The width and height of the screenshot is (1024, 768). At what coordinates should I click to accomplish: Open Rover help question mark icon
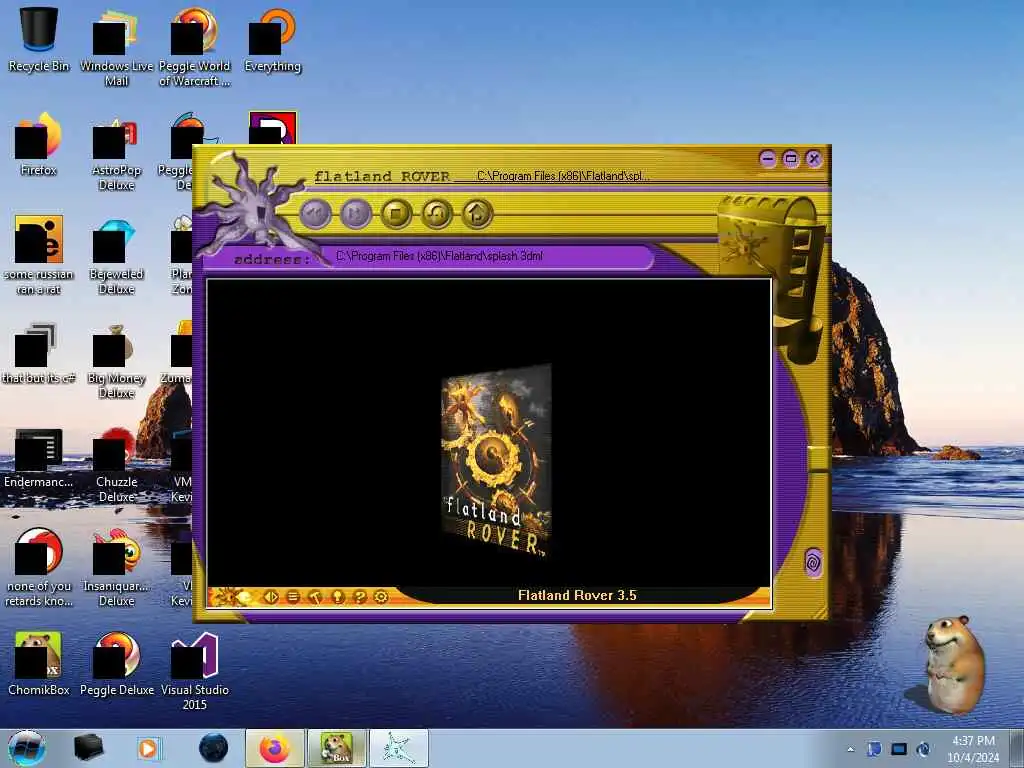pyautogui.click(x=359, y=596)
